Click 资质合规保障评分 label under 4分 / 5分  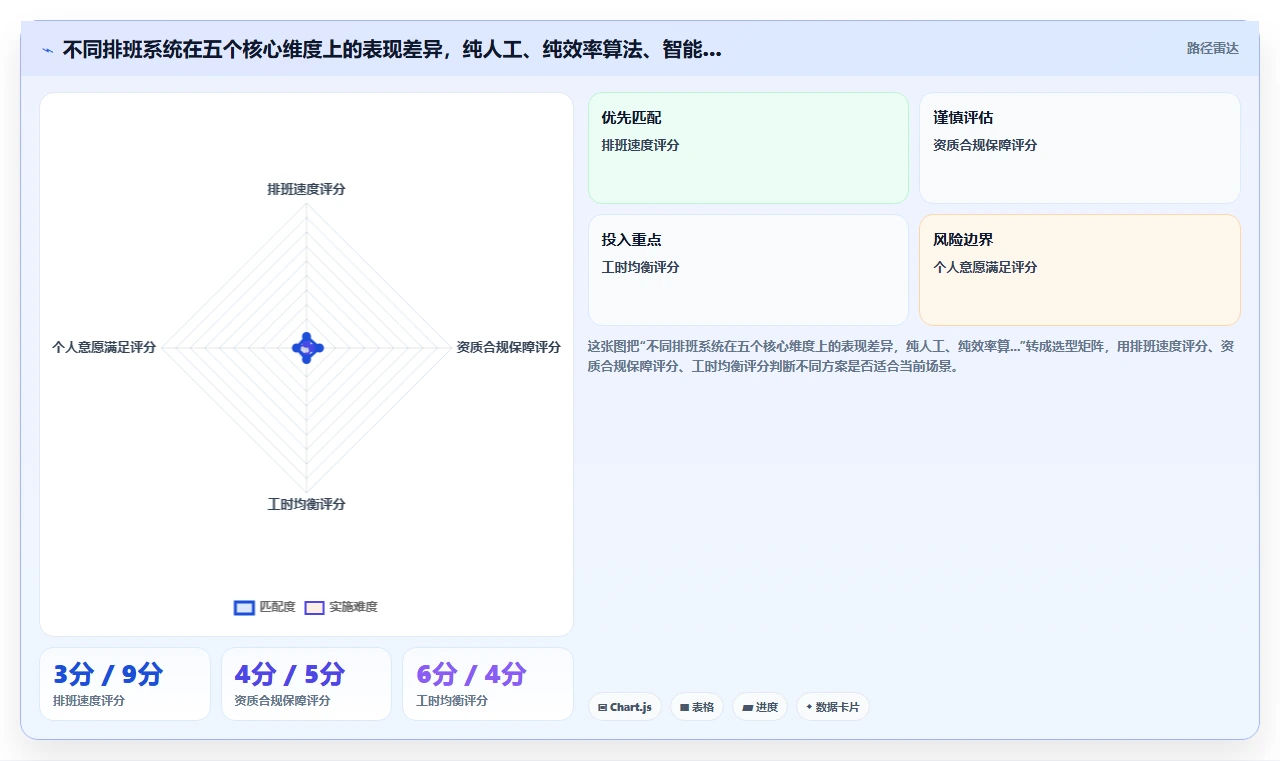pos(282,701)
